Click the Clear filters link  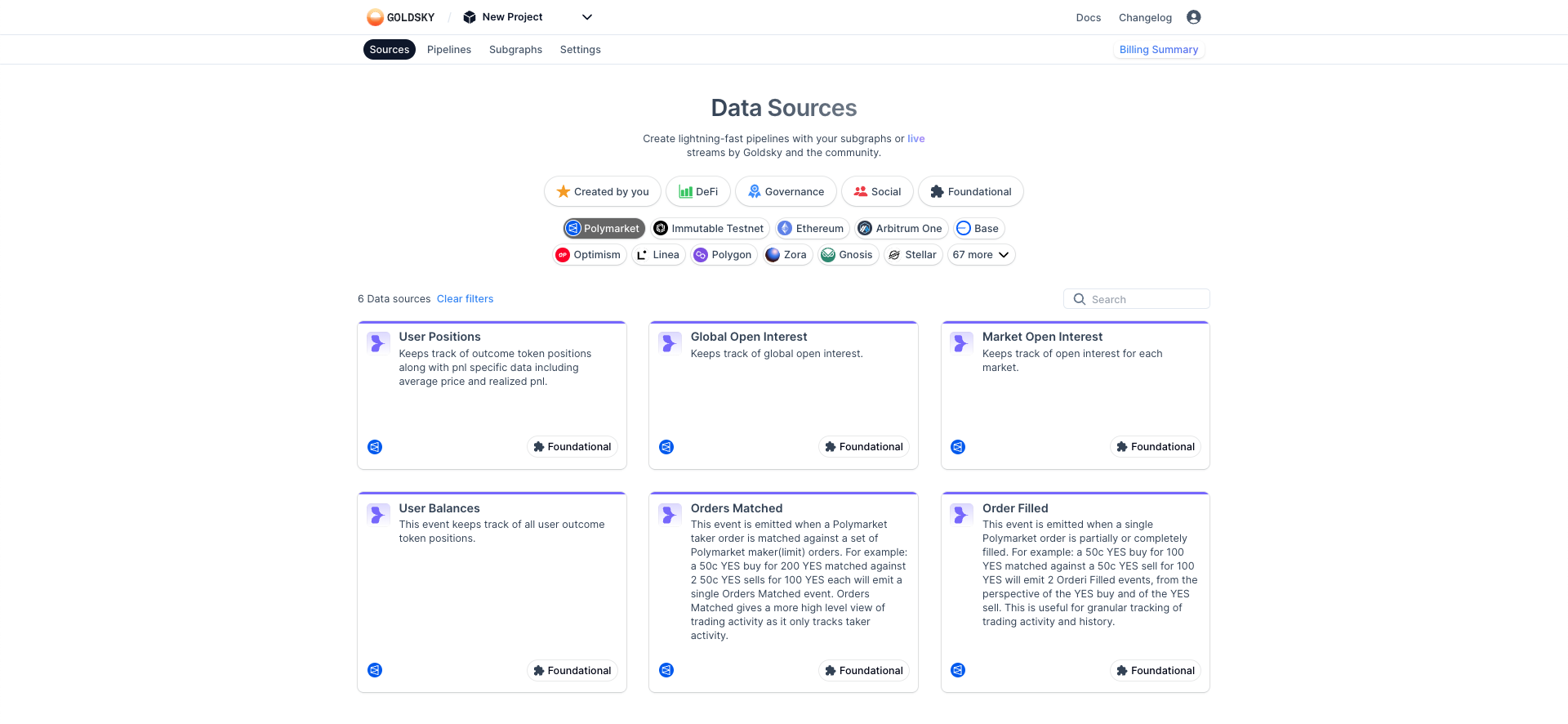click(x=465, y=299)
